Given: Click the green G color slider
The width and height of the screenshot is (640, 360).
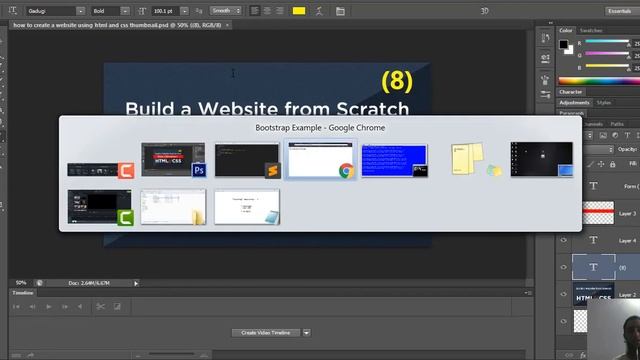Looking at the screenshot, I should (x=607, y=53).
